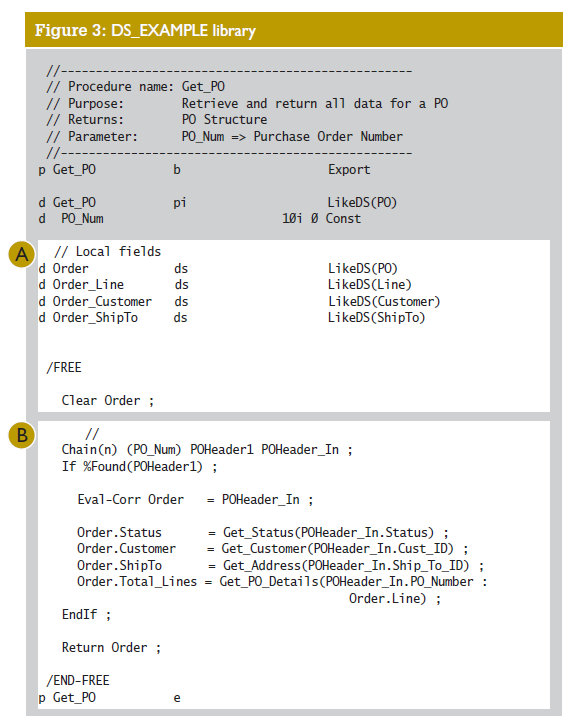Click the If %Found(POHeader1) line
The image size is (572, 727).
[x=140, y=466]
